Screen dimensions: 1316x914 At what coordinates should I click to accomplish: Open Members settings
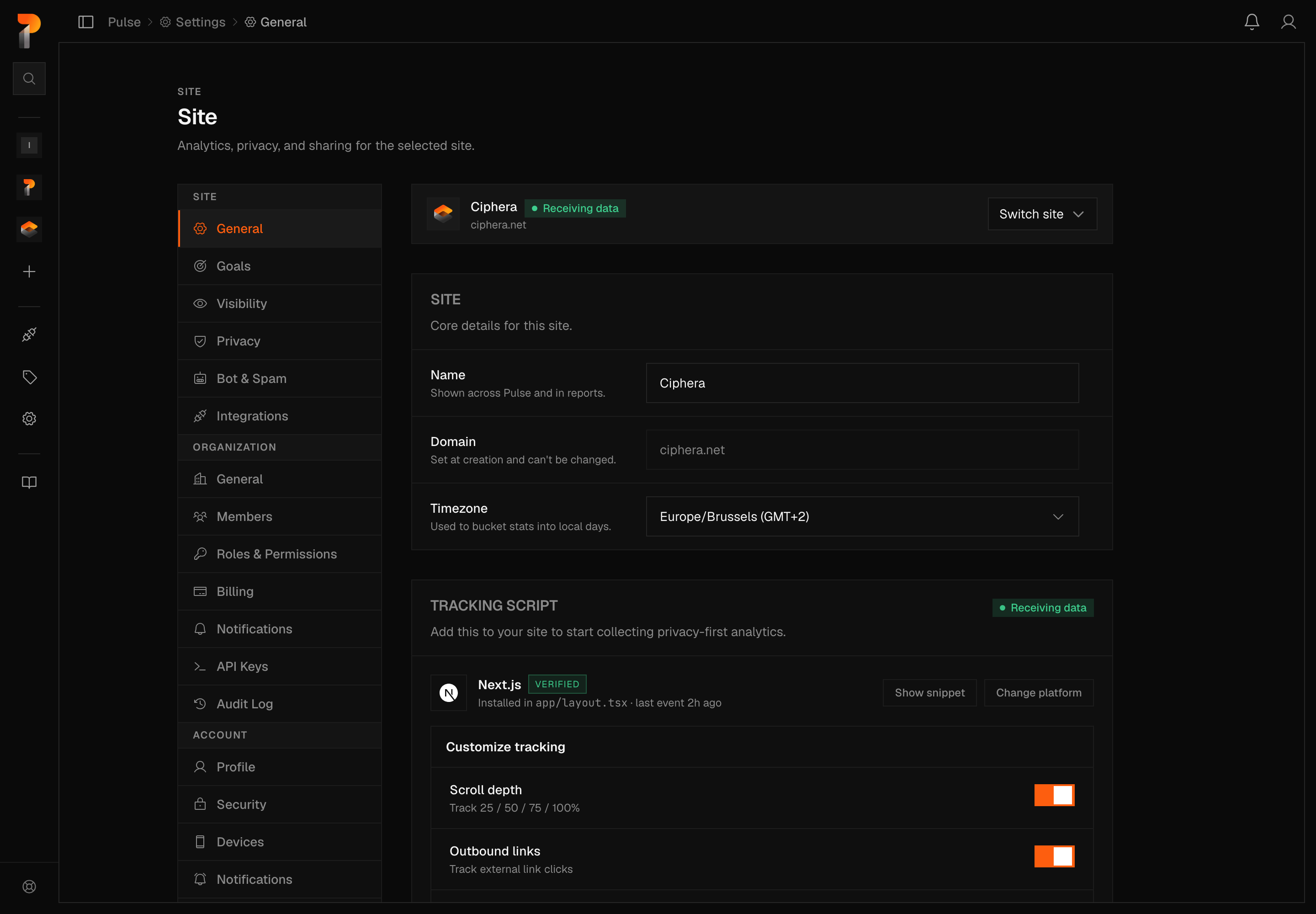[280, 516]
